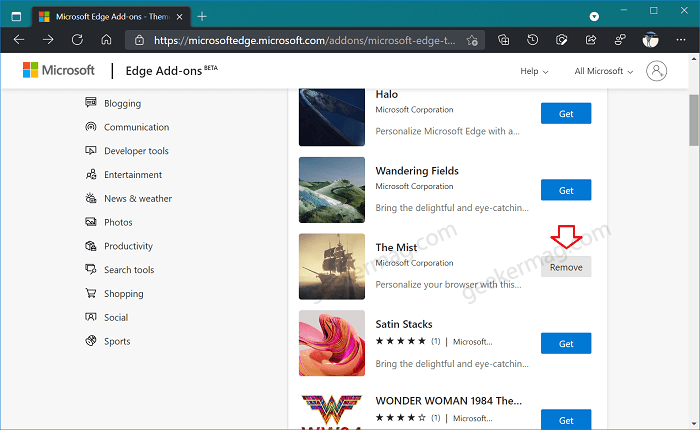This screenshot has height=430, width=700.
Task: Open the Wandering Fields title link
Action: pyautogui.click(x=417, y=171)
